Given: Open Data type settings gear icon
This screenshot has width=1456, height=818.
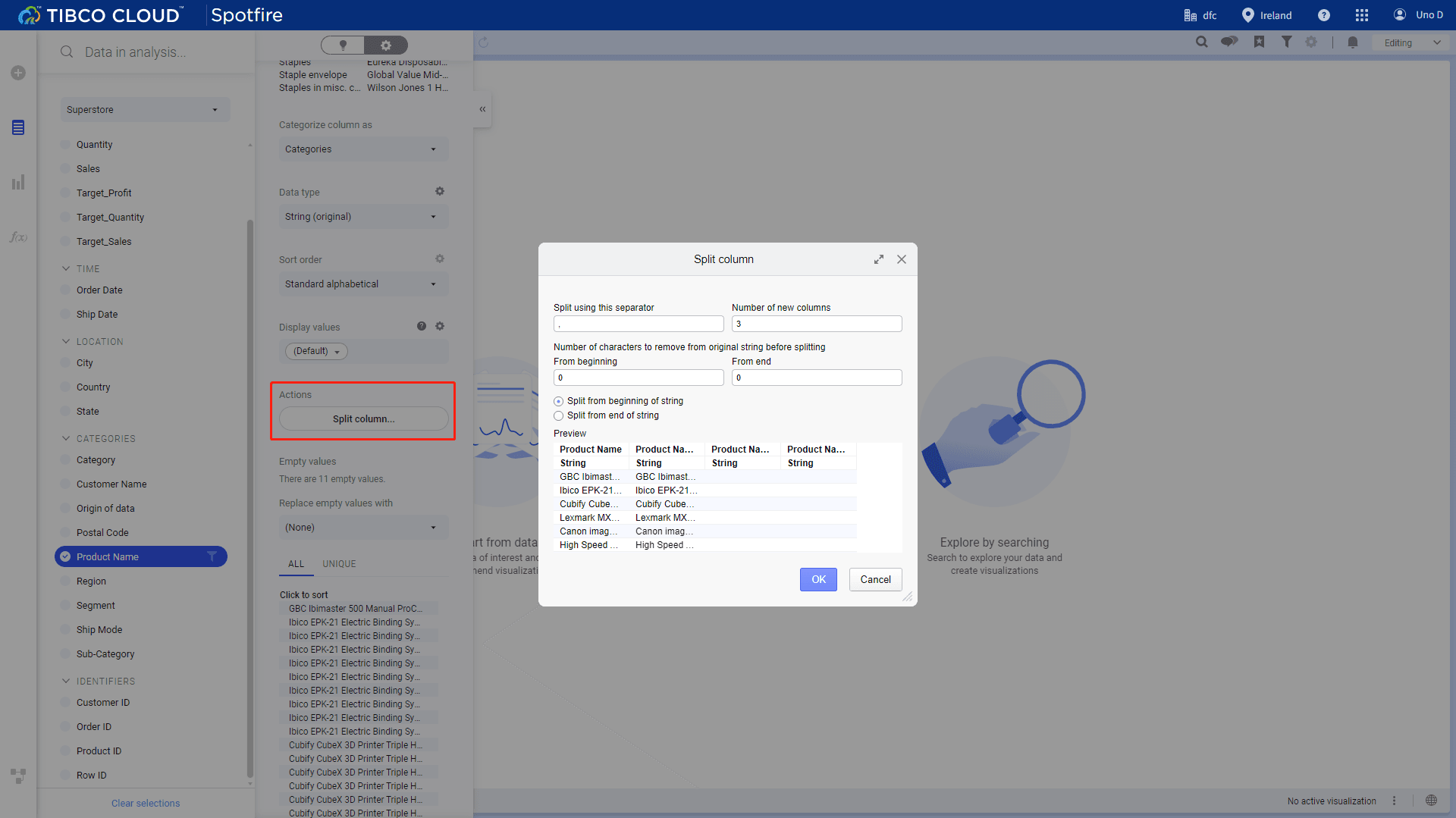Looking at the screenshot, I should (440, 191).
